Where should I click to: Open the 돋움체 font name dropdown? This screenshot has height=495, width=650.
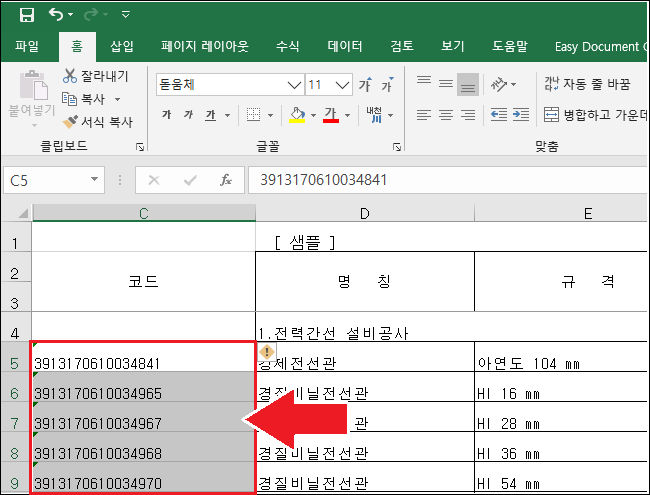pos(294,85)
